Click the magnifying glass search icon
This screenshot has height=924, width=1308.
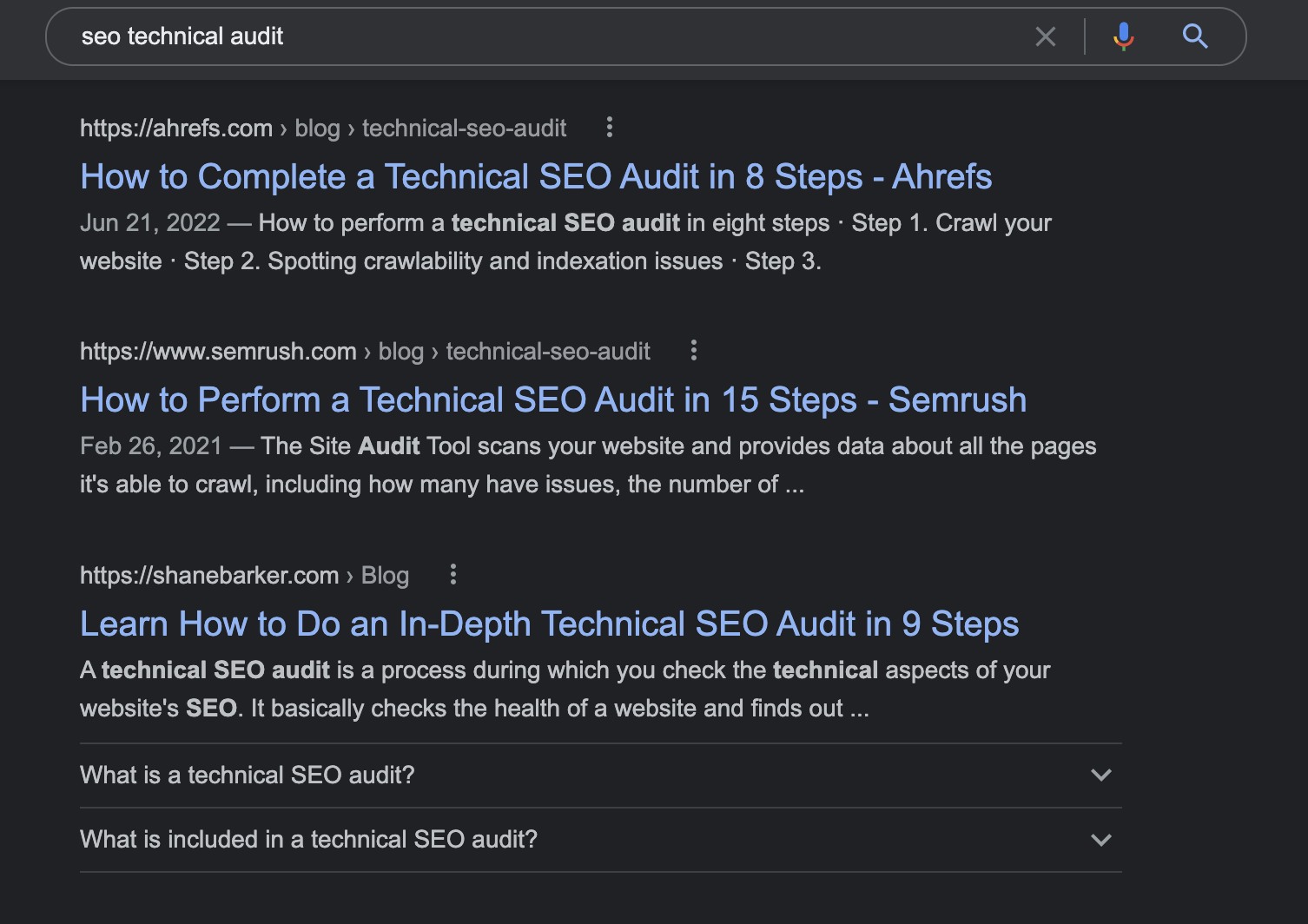[1195, 36]
